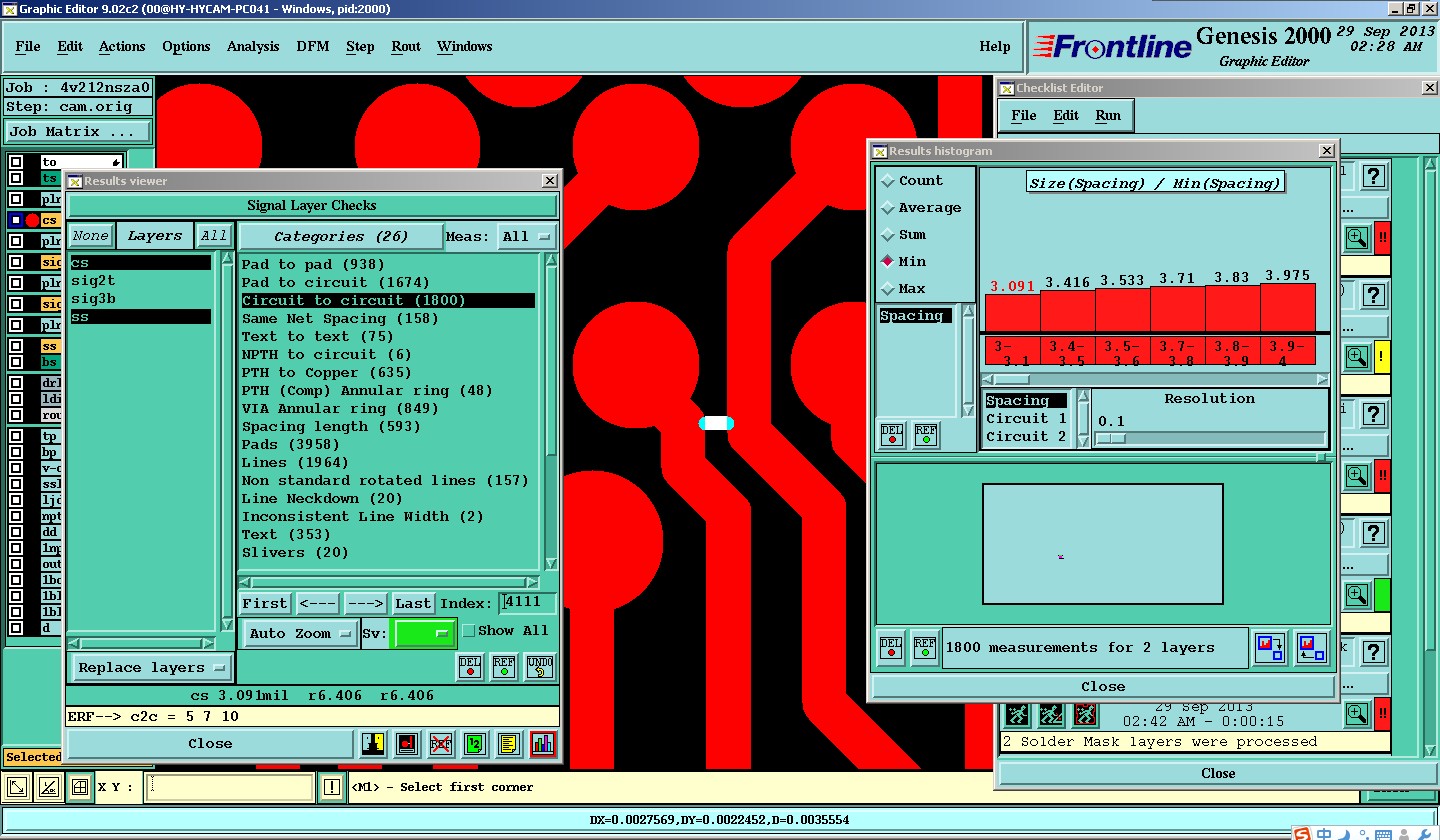Screen dimensions: 1440x840
Task: Select the Sum radio option
Action: [x=903, y=235]
